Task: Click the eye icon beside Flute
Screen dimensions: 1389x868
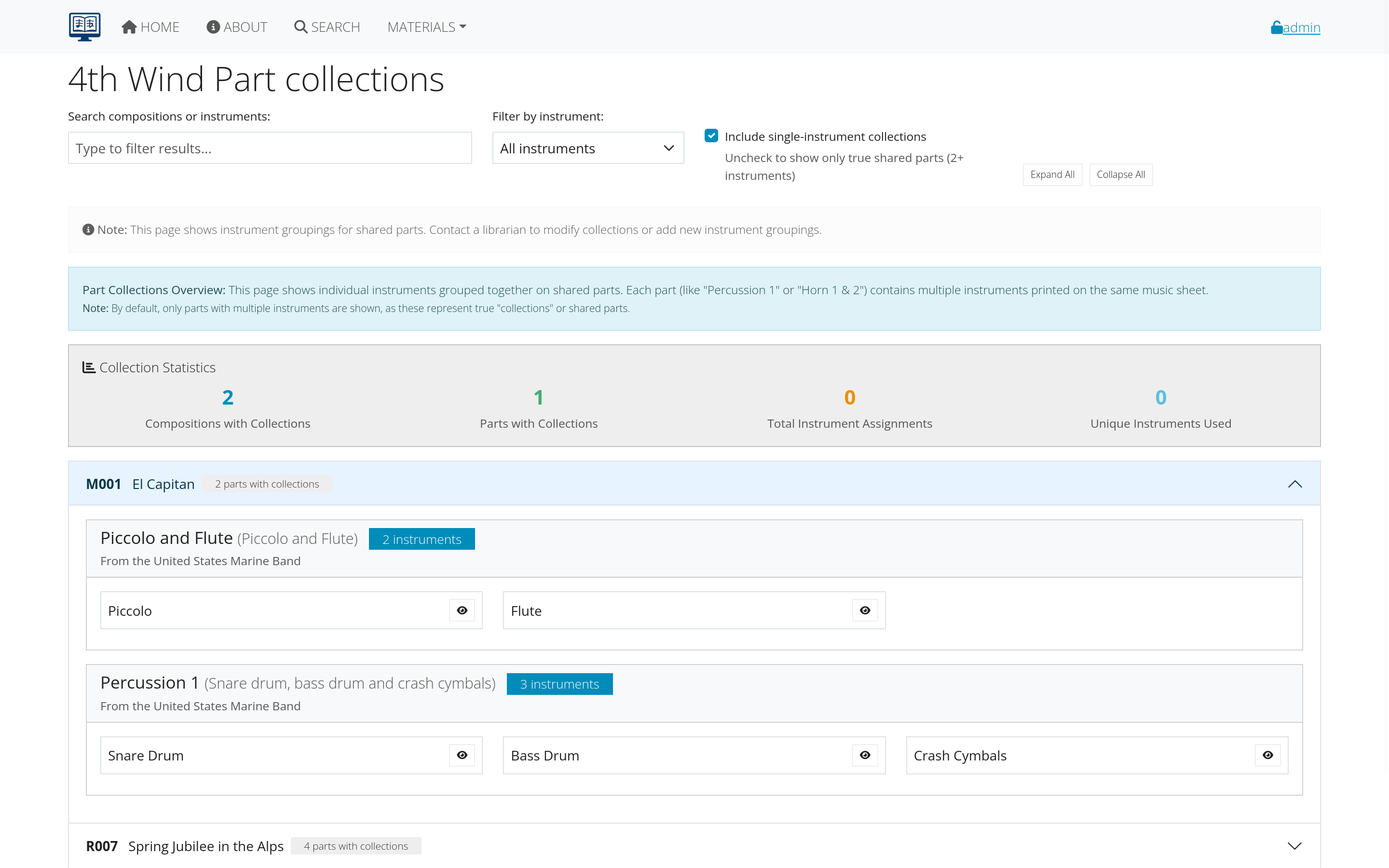Action: pyautogui.click(x=865, y=610)
